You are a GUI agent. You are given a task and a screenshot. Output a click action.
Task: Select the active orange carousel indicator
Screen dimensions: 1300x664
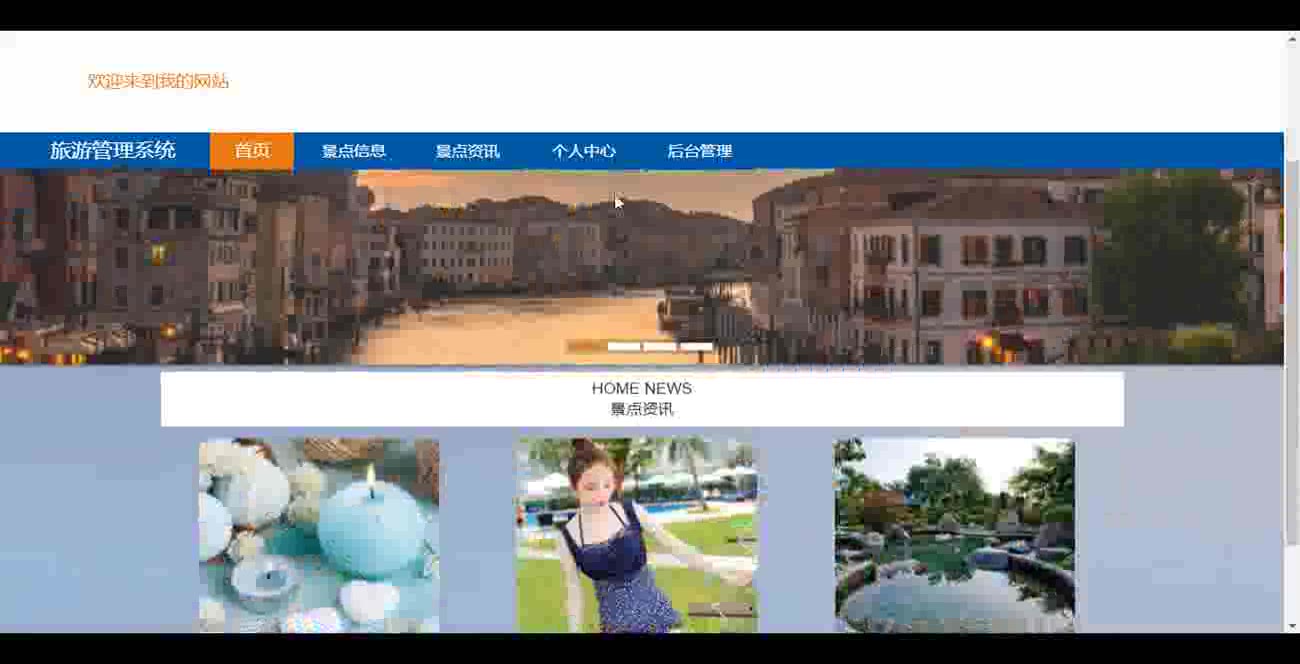click(585, 347)
